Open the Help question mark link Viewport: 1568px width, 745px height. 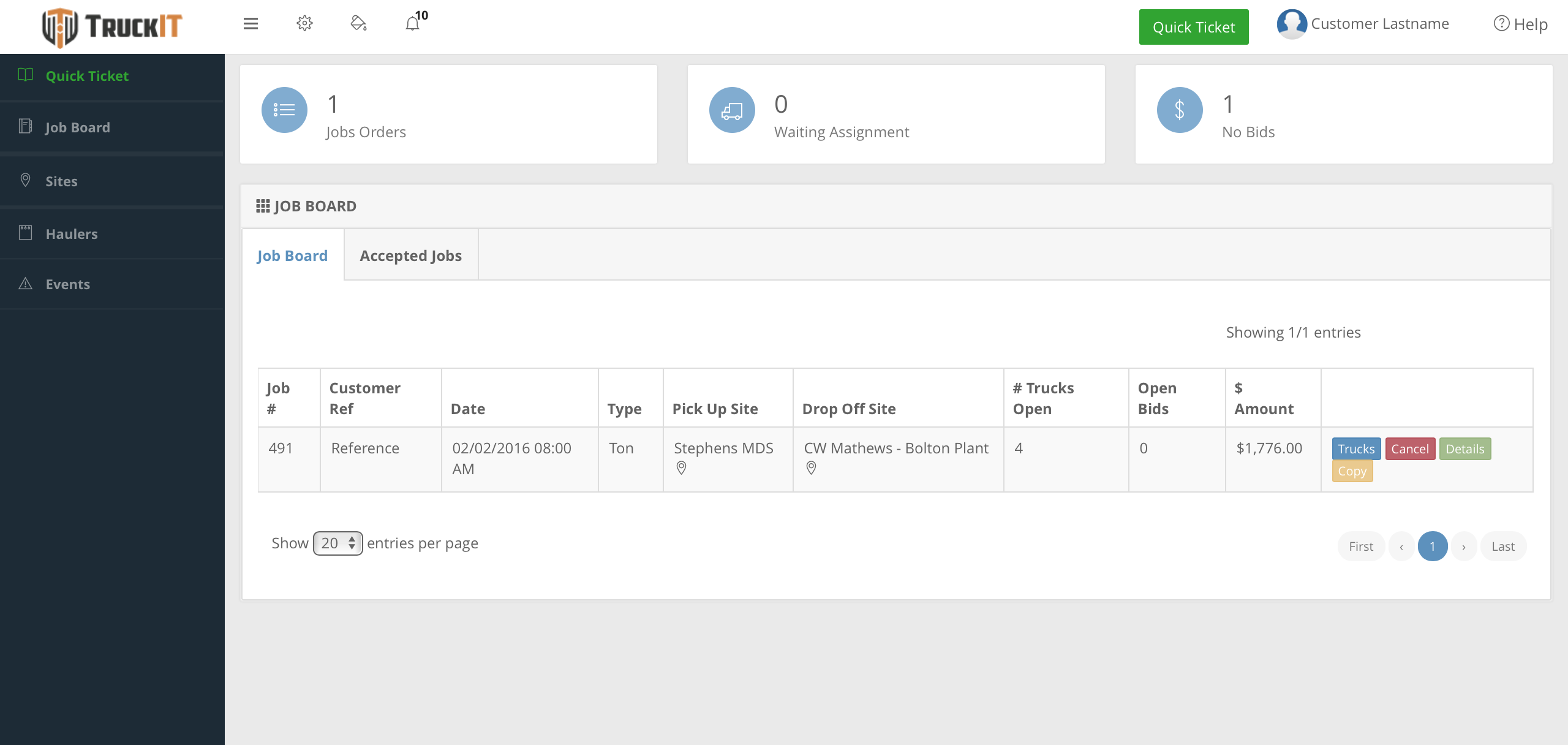click(1521, 25)
